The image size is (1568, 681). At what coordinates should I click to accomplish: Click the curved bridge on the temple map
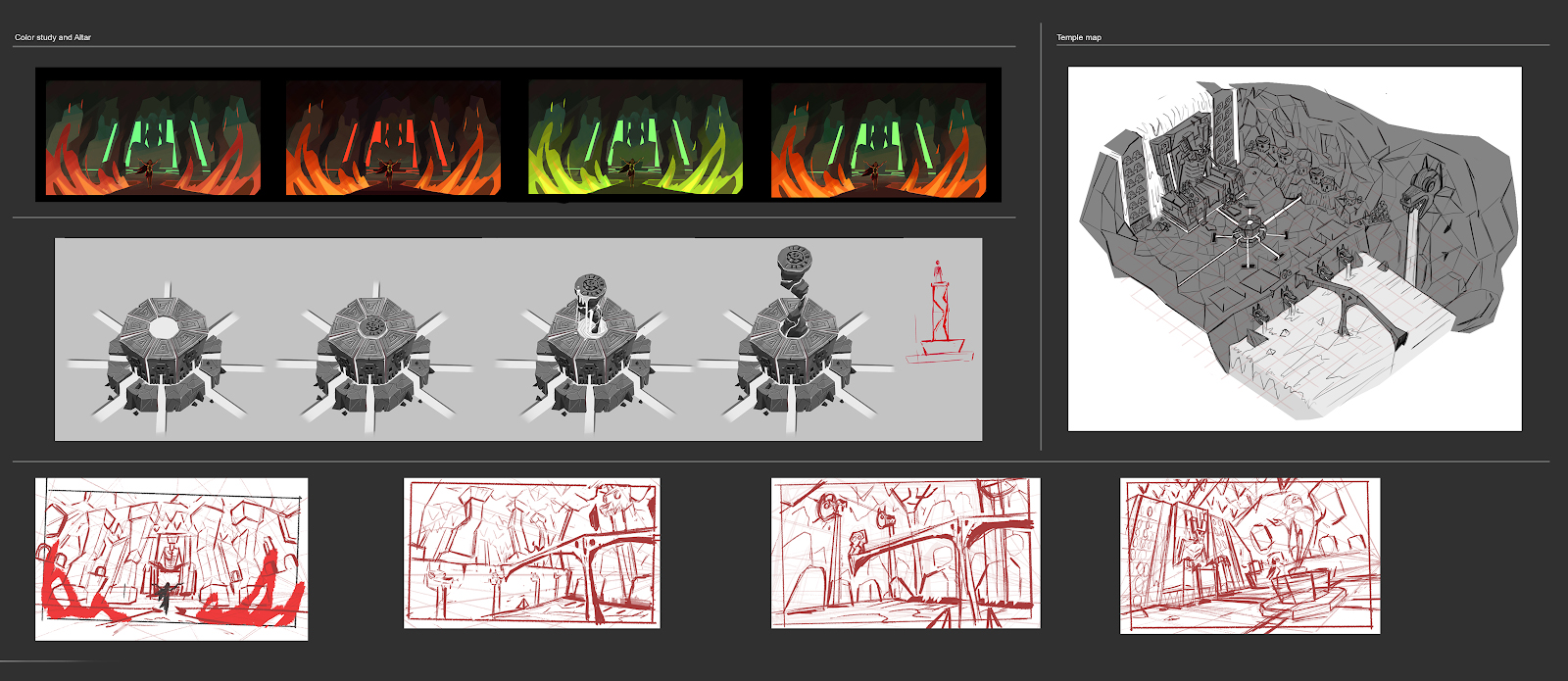click(1360, 299)
